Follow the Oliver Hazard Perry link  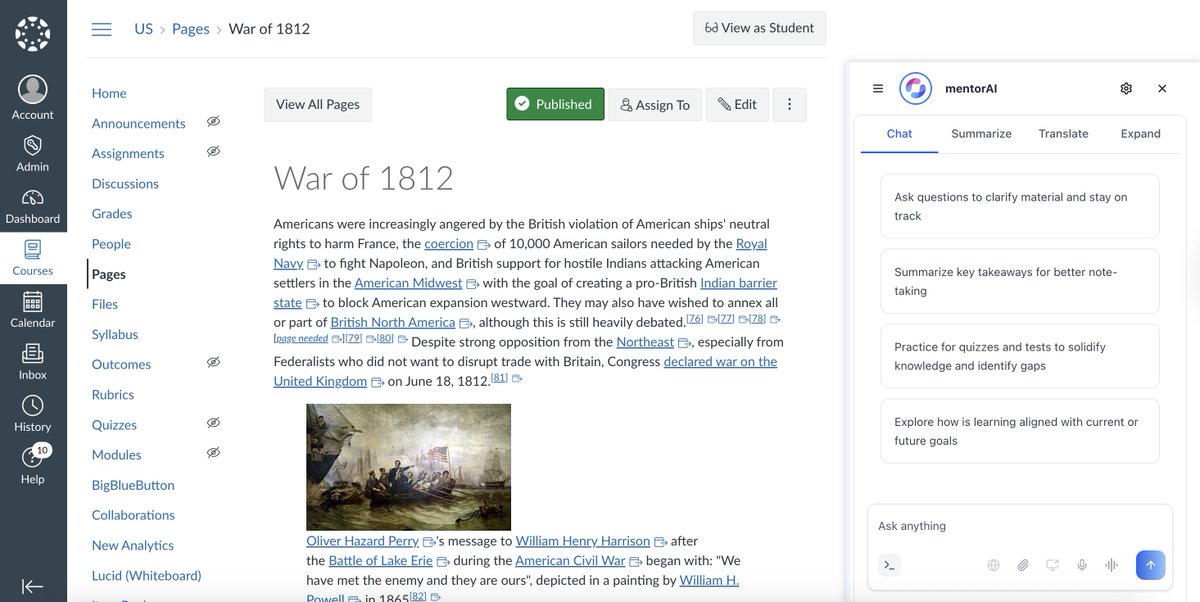pos(362,541)
